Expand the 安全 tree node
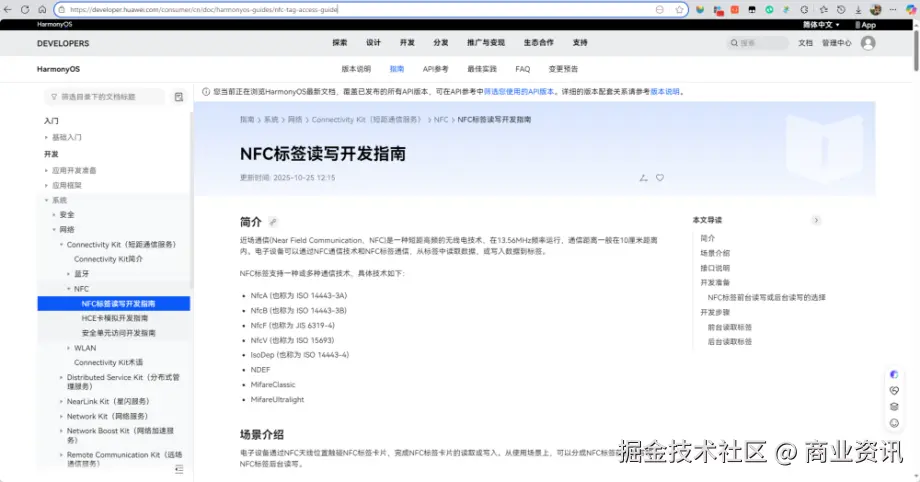The height and width of the screenshot is (482, 920). pos(54,215)
